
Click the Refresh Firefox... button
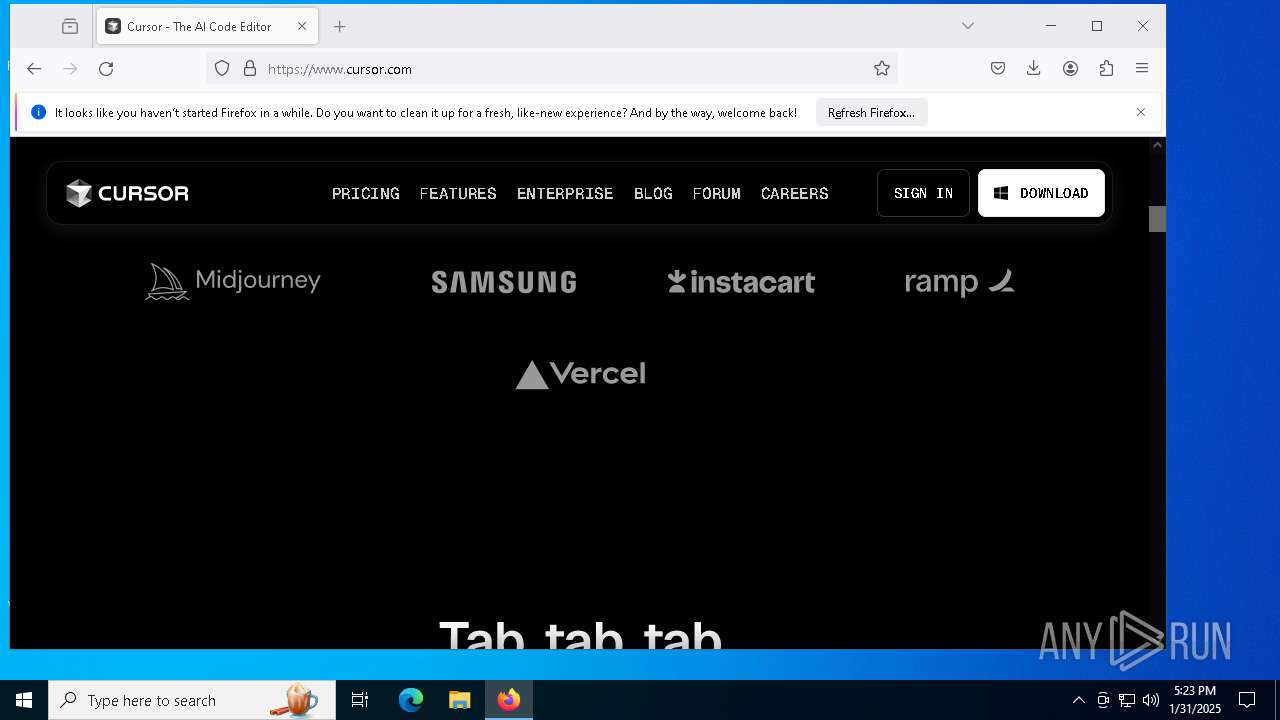pyautogui.click(x=871, y=113)
